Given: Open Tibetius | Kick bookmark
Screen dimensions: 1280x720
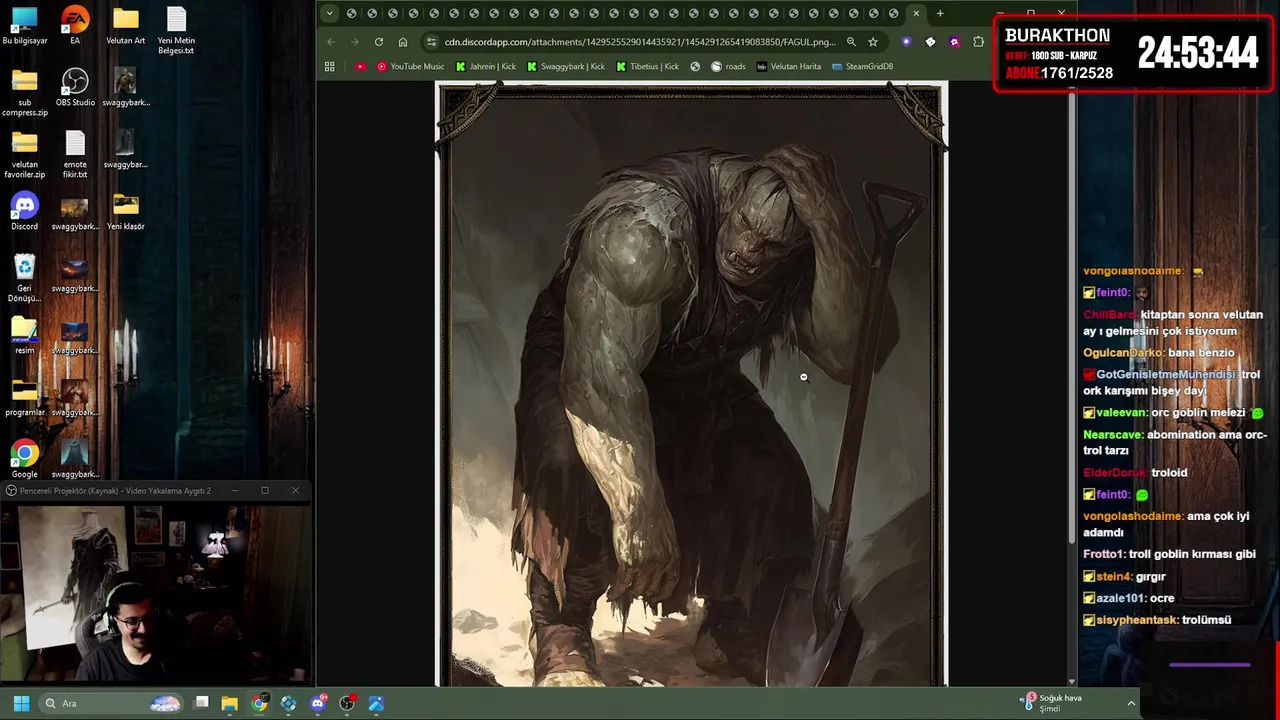Looking at the screenshot, I should pos(648,66).
